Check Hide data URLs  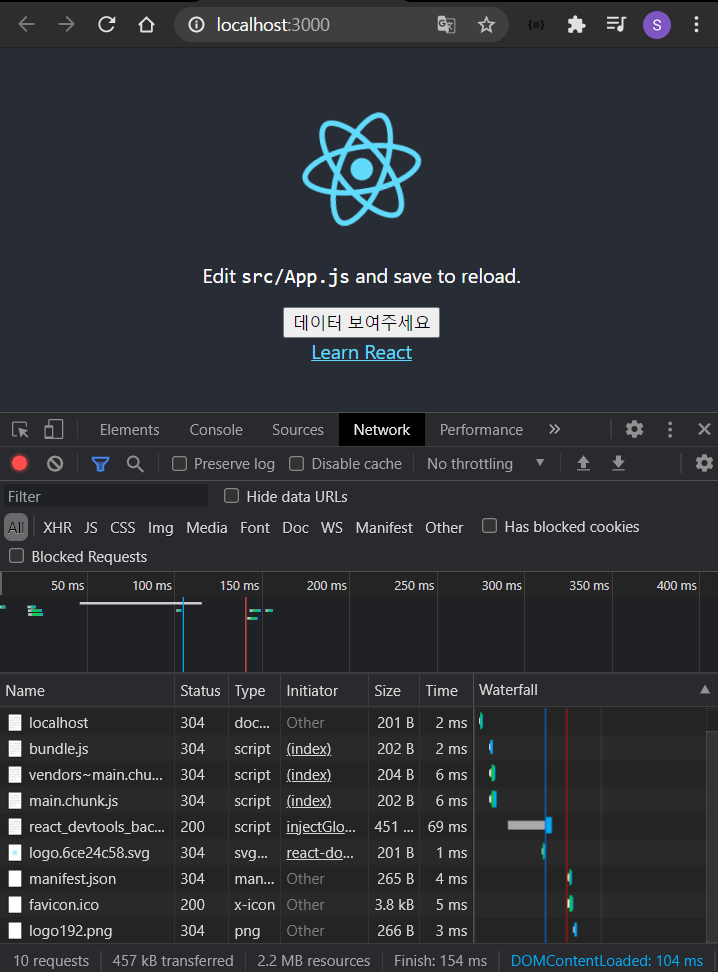231,496
